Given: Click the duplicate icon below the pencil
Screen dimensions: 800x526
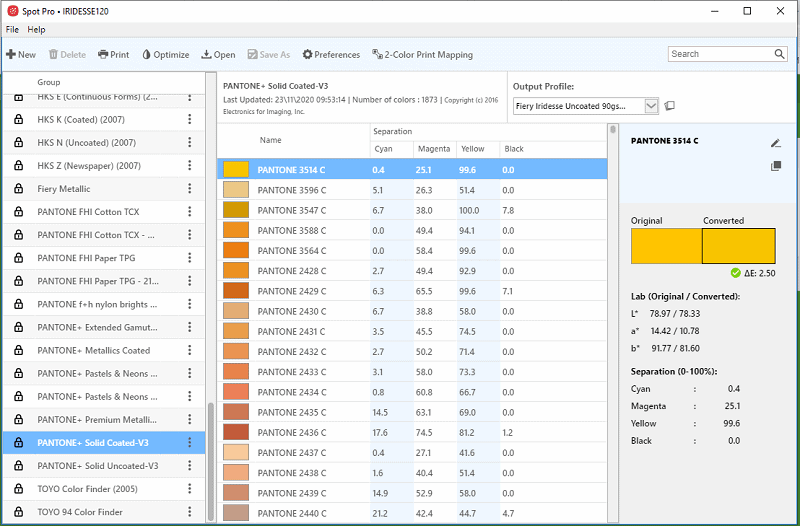Looking at the screenshot, I should (775, 166).
